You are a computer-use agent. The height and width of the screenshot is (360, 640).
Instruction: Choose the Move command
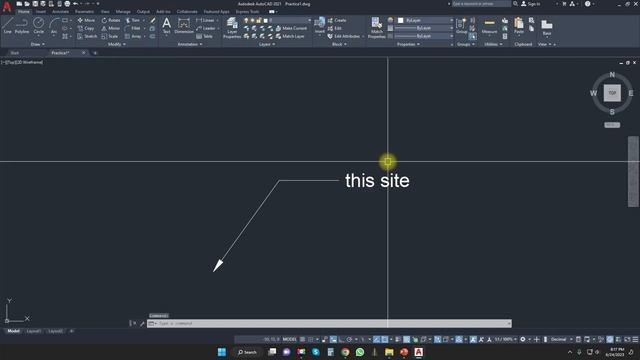point(86,20)
